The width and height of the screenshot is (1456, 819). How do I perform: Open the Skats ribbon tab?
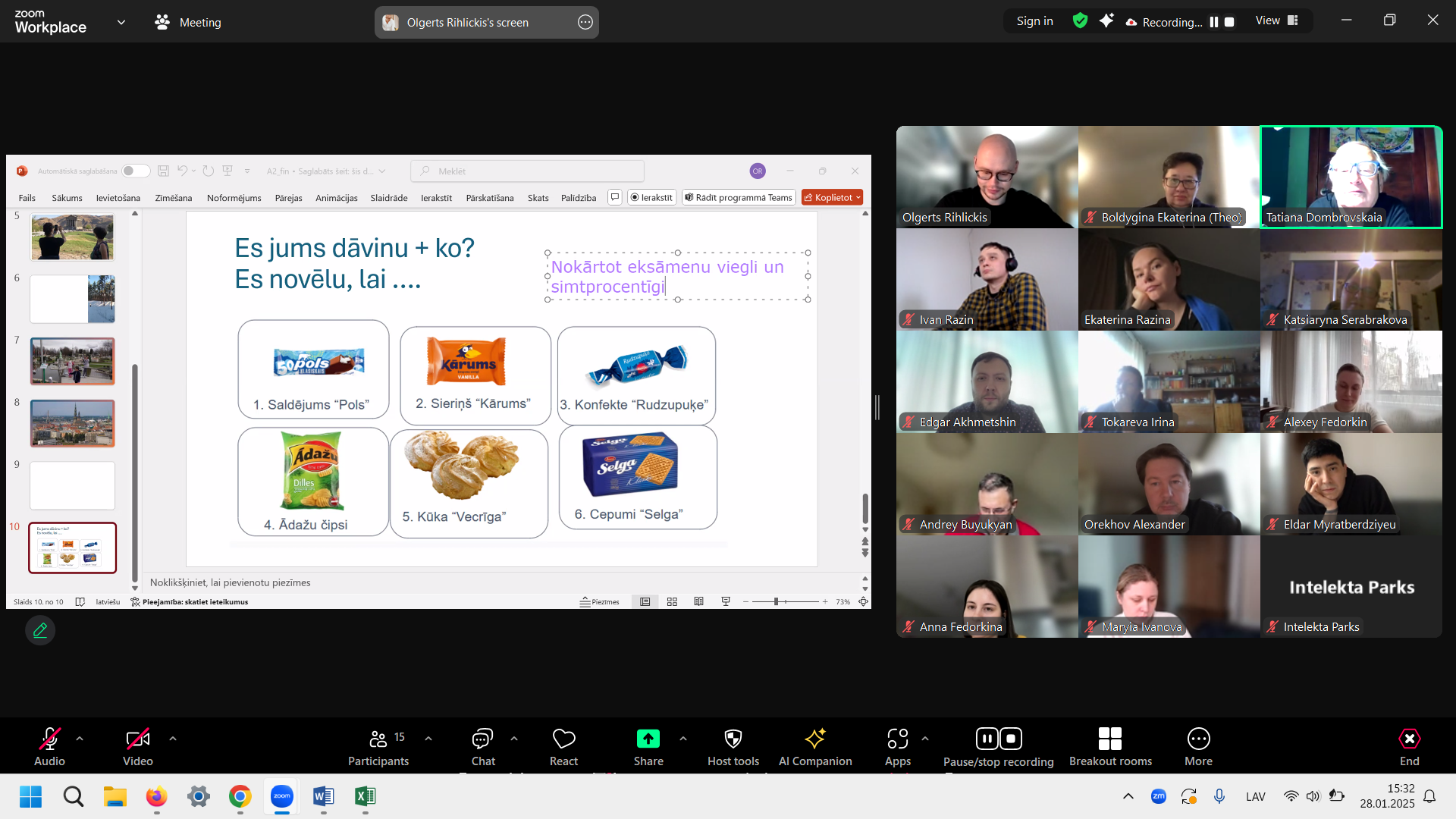point(538,198)
